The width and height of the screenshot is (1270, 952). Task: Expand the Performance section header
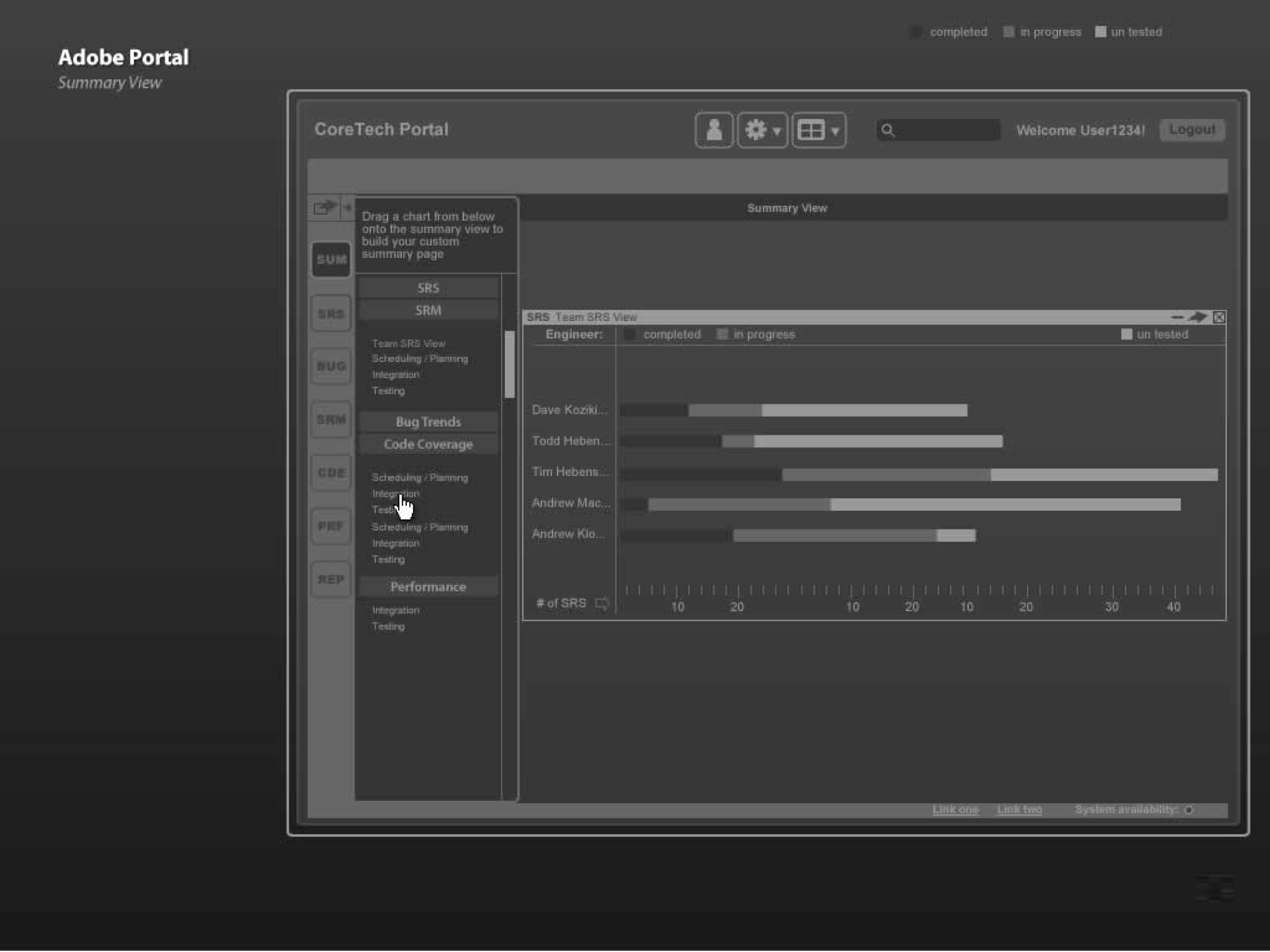point(428,587)
